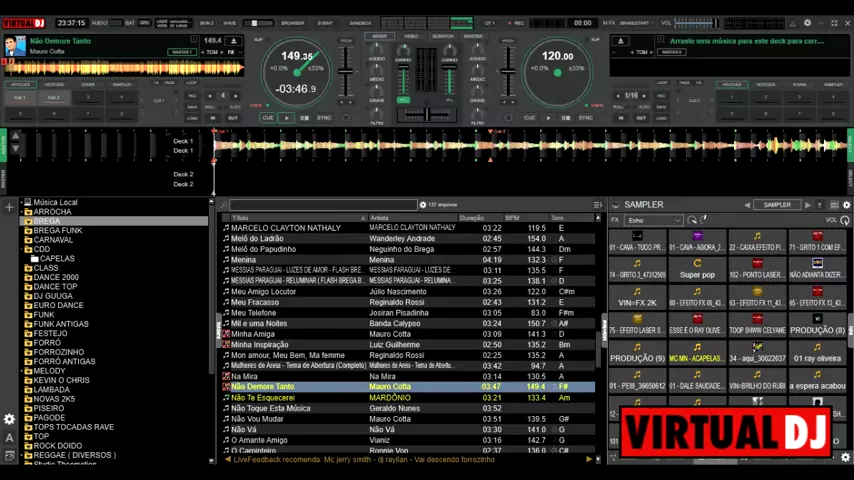Expand the Música Local tree node
854x480 pixels.
click(22, 202)
